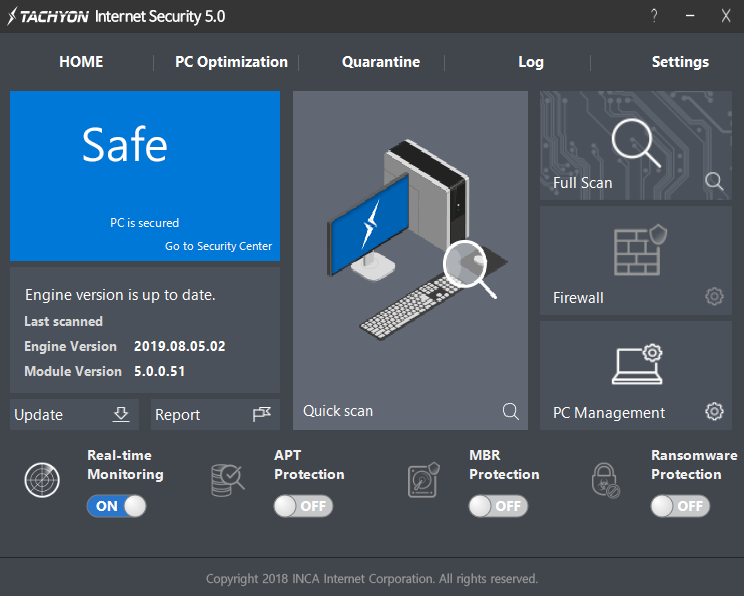Click the Last scanned label
Viewport: 744px width, 596px height.
64,321
